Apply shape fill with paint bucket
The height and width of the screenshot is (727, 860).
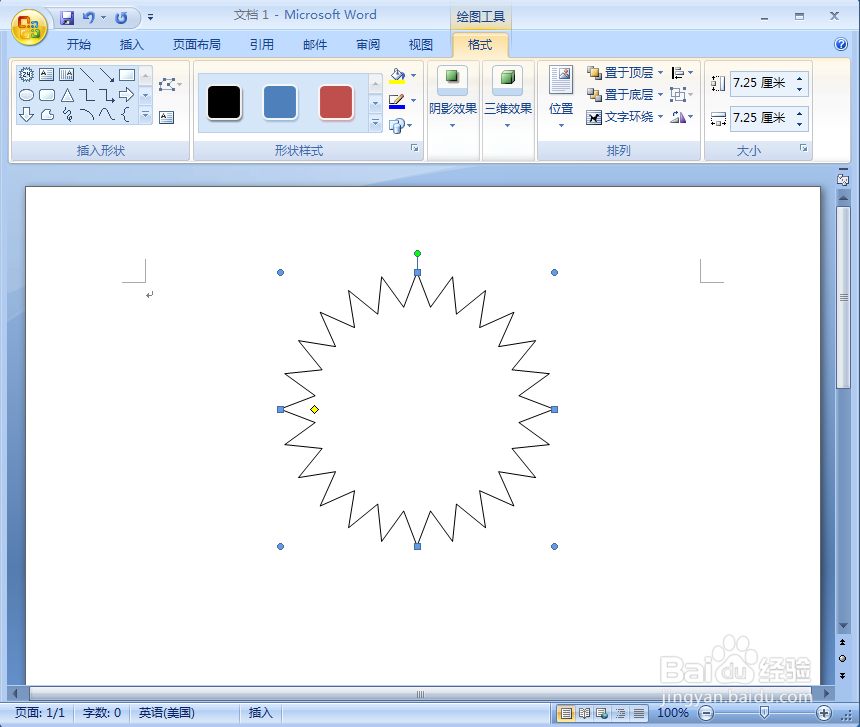(397, 75)
